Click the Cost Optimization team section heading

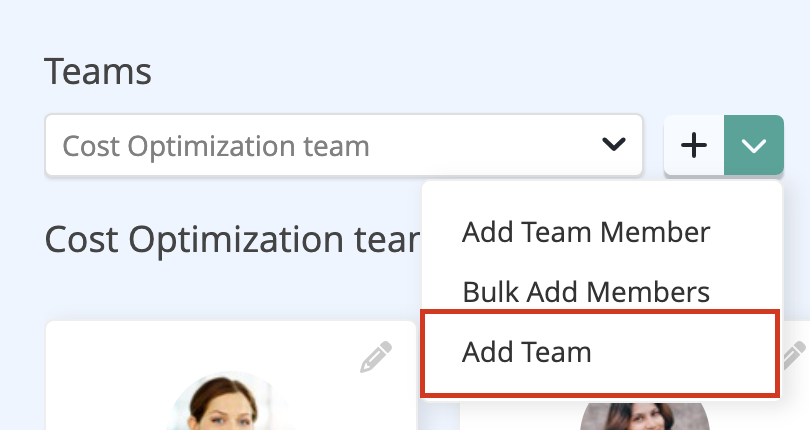pyautogui.click(x=232, y=240)
